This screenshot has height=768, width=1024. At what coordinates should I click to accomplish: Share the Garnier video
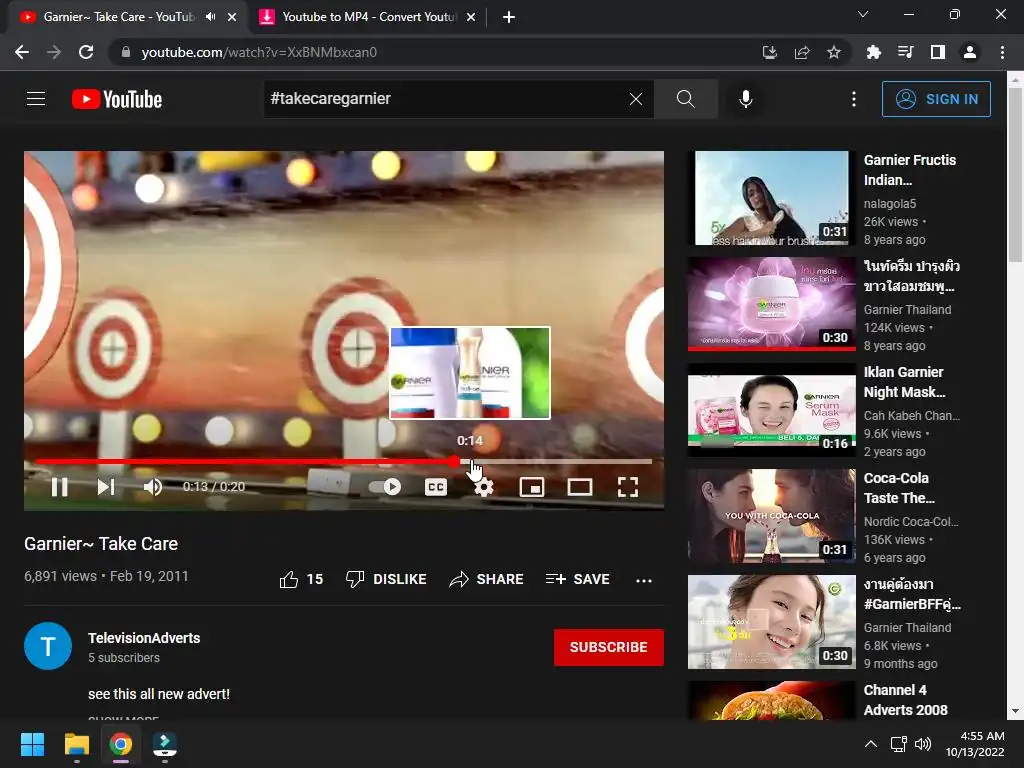tap(487, 579)
